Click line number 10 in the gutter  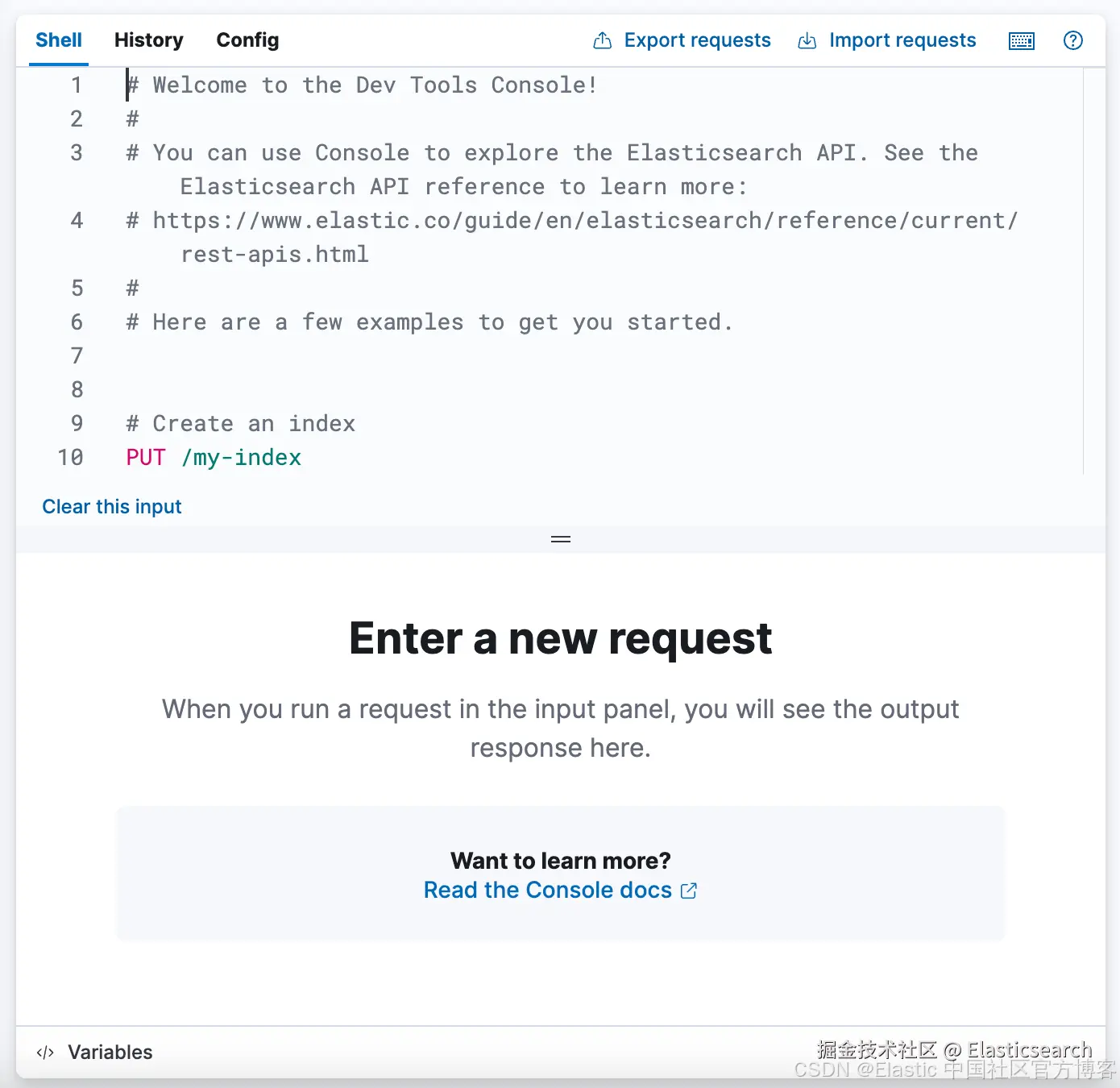tap(70, 458)
